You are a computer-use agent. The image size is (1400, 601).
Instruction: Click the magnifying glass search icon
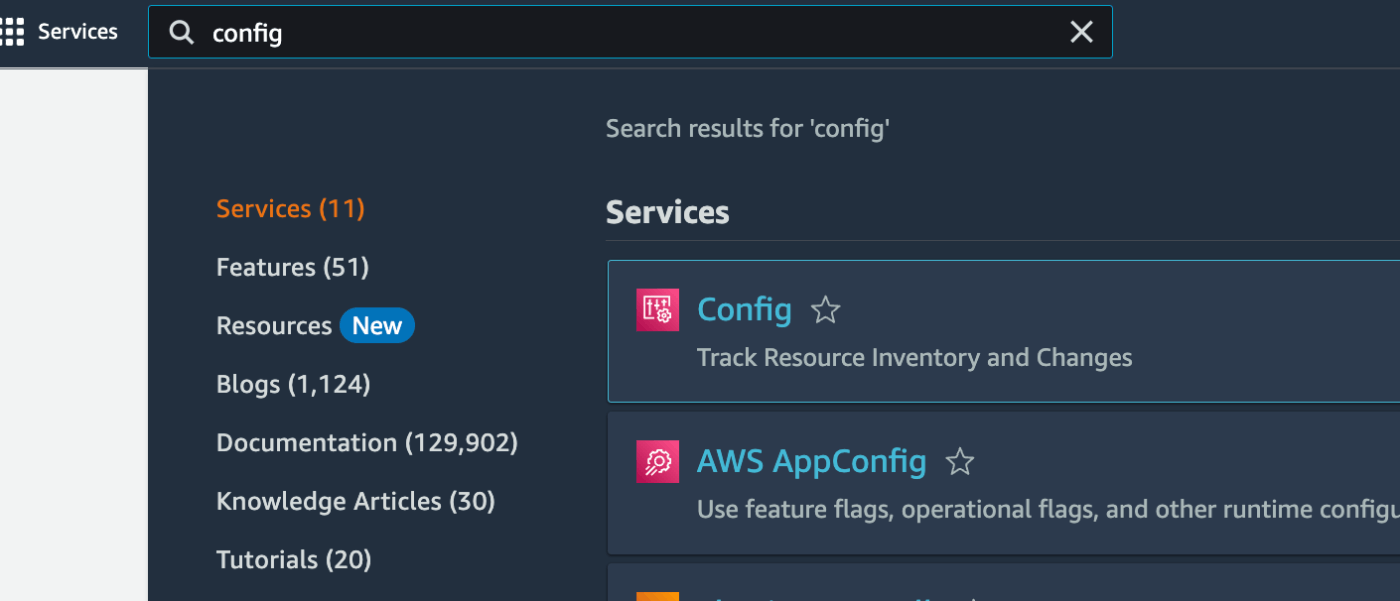(x=181, y=33)
